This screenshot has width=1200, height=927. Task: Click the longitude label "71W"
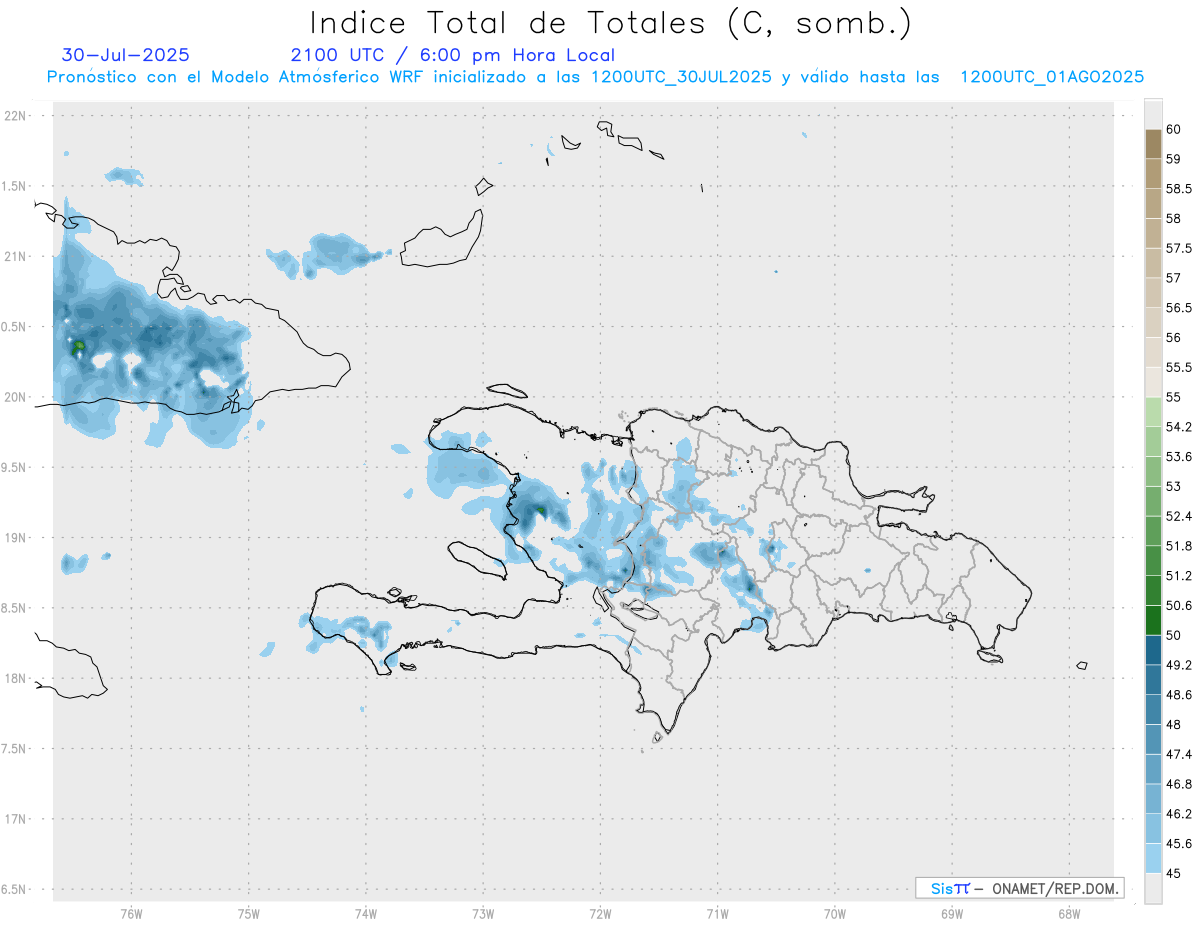click(717, 914)
